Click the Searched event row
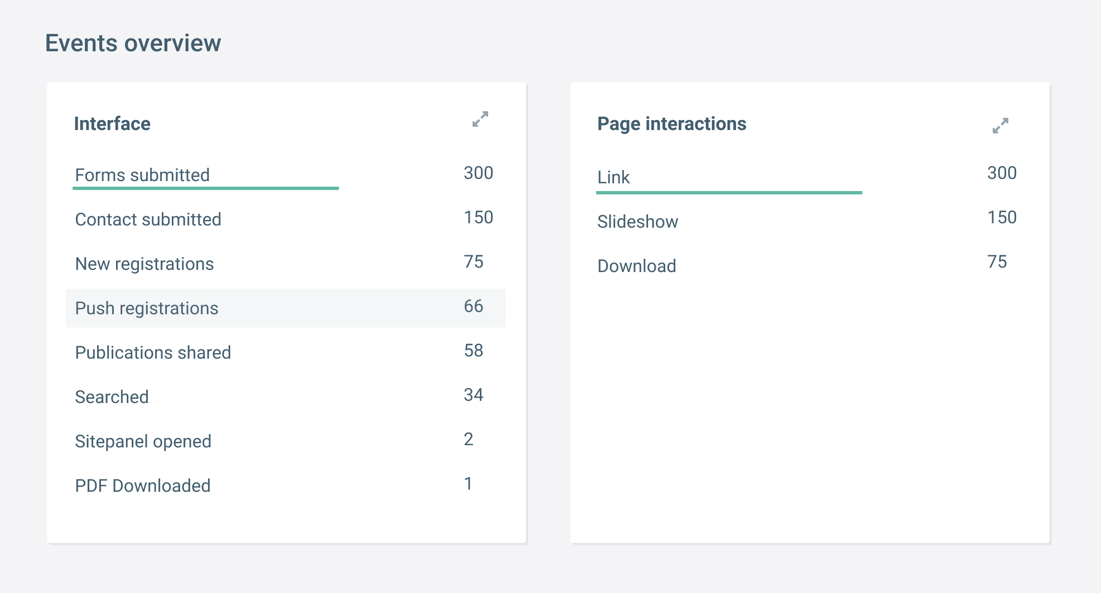 112,397
